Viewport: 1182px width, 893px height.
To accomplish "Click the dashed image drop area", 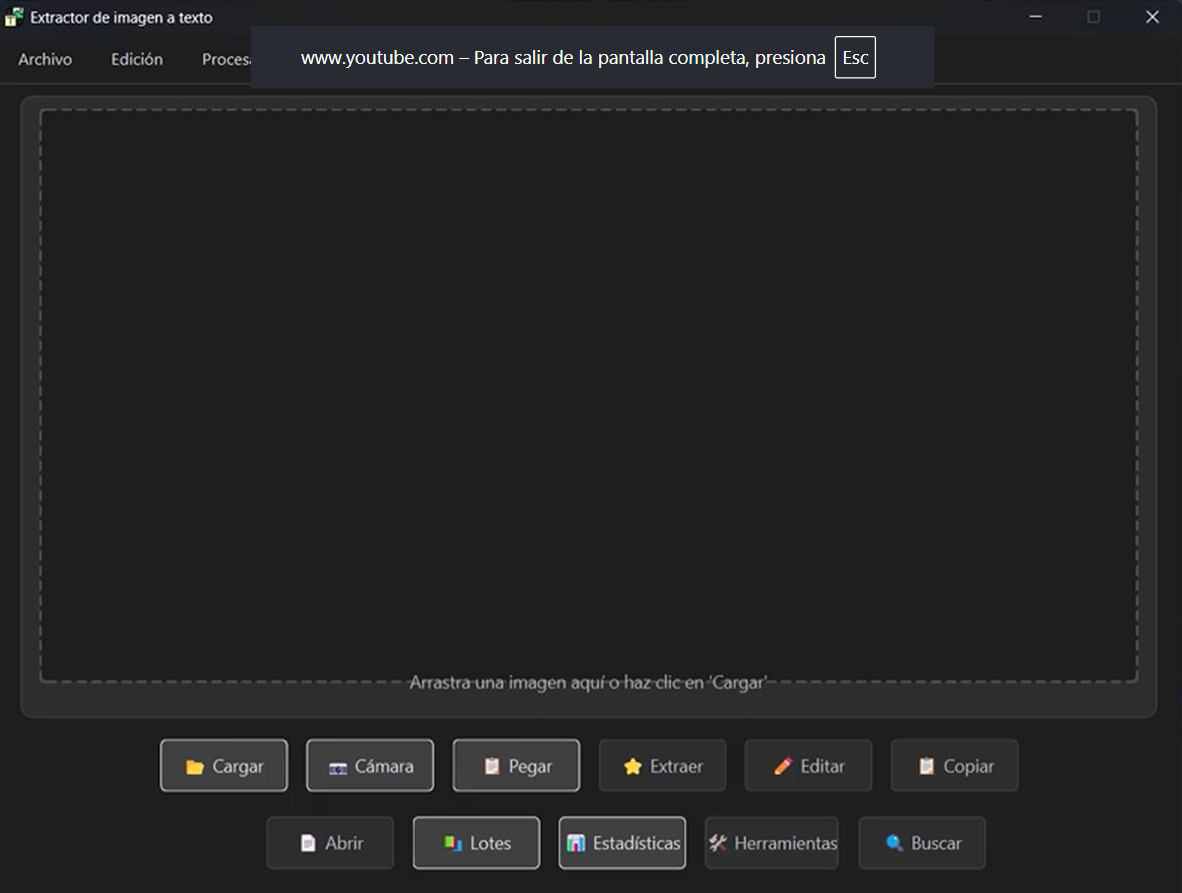I will [588, 395].
